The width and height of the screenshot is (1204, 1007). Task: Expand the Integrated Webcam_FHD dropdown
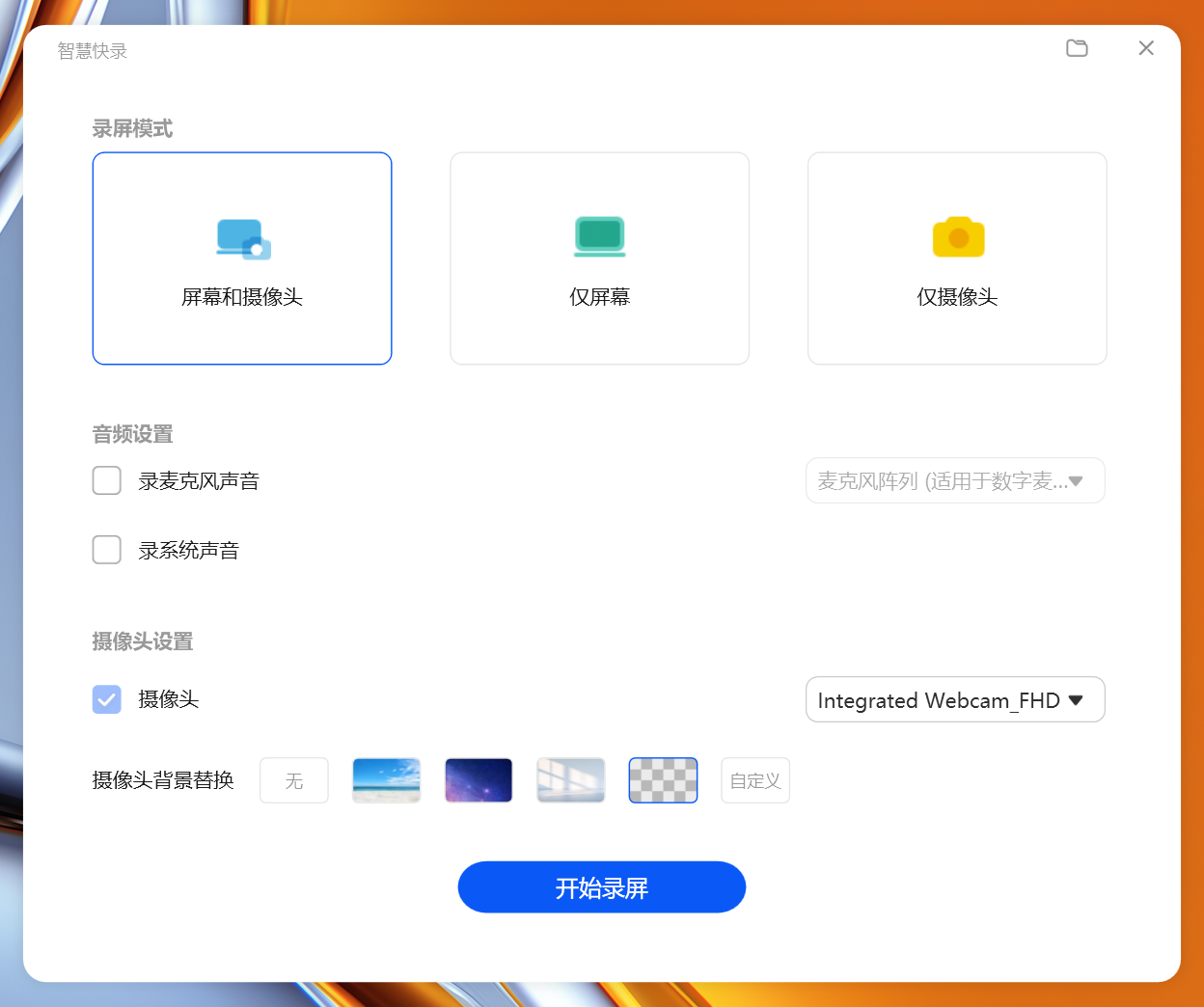coord(954,699)
